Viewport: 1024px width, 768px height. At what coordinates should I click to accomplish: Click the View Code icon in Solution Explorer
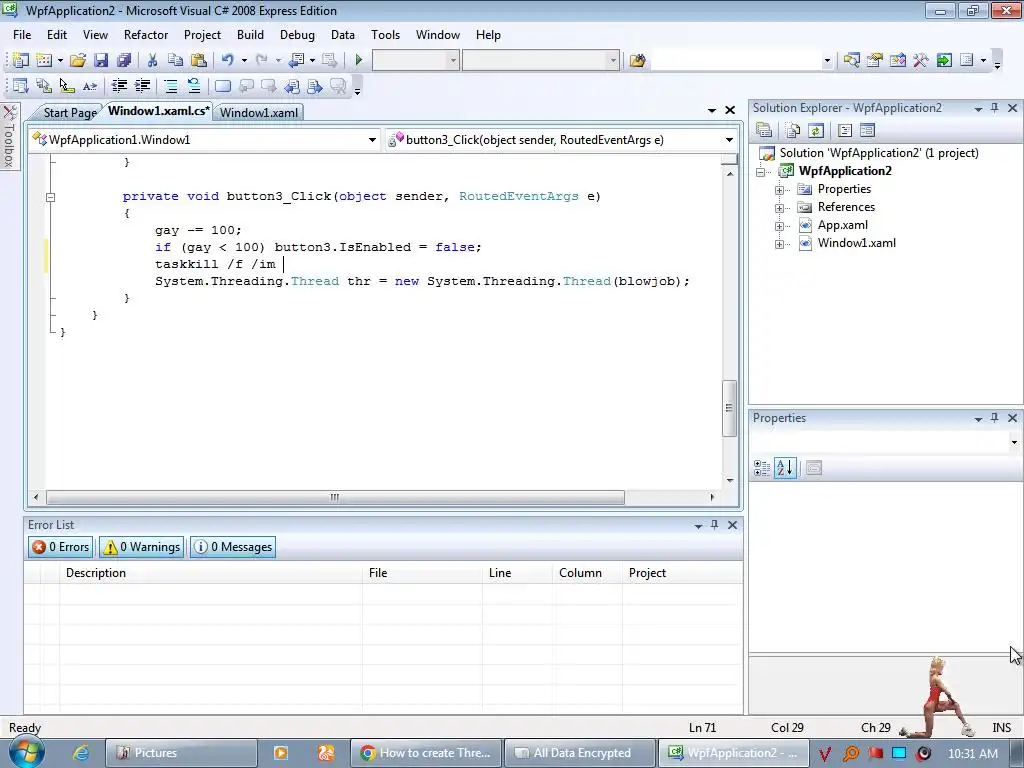point(844,131)
